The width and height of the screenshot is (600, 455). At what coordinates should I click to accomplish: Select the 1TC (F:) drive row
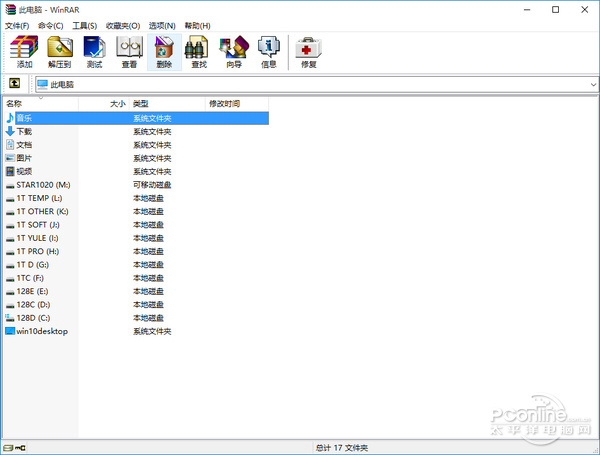[136, 278]
